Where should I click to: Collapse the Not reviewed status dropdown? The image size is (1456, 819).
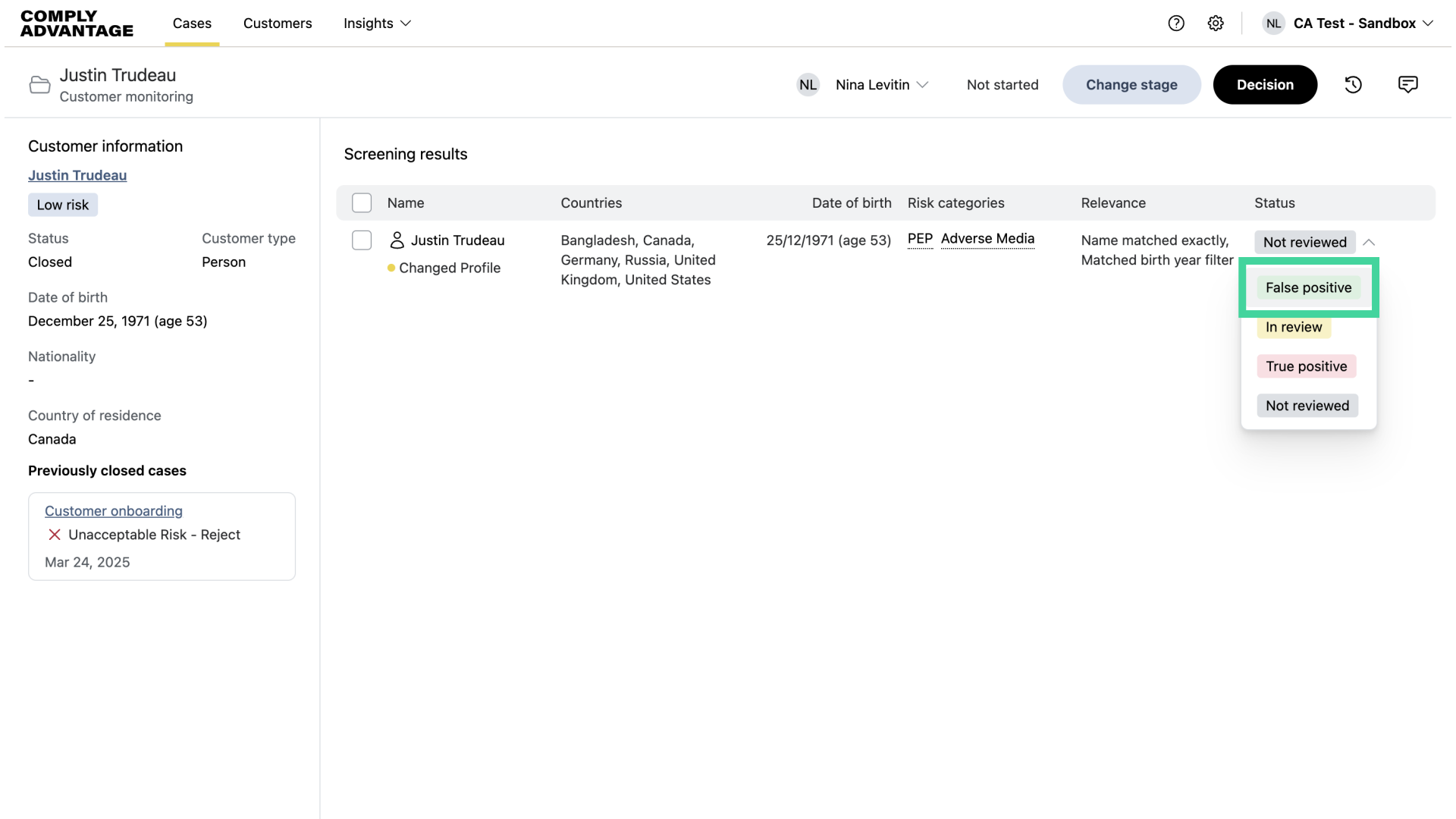coord(1369,243)
